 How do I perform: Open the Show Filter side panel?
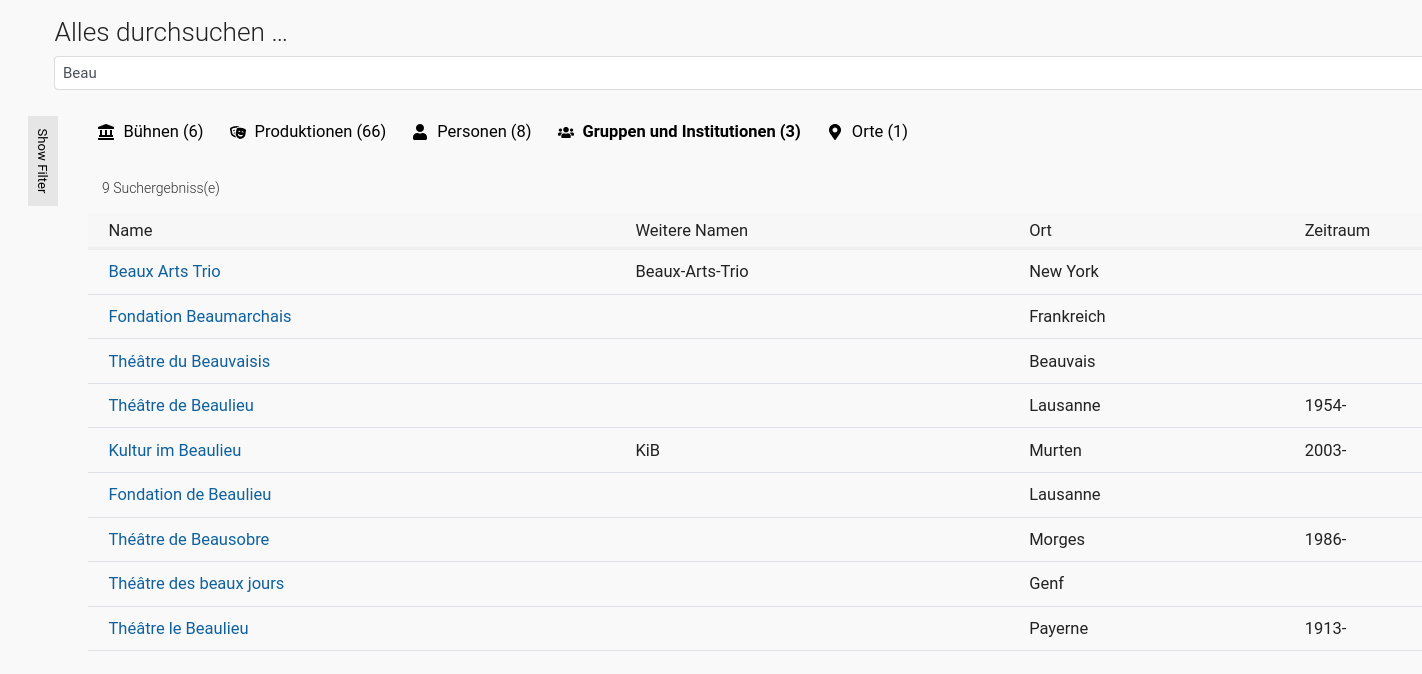(43, 161)
